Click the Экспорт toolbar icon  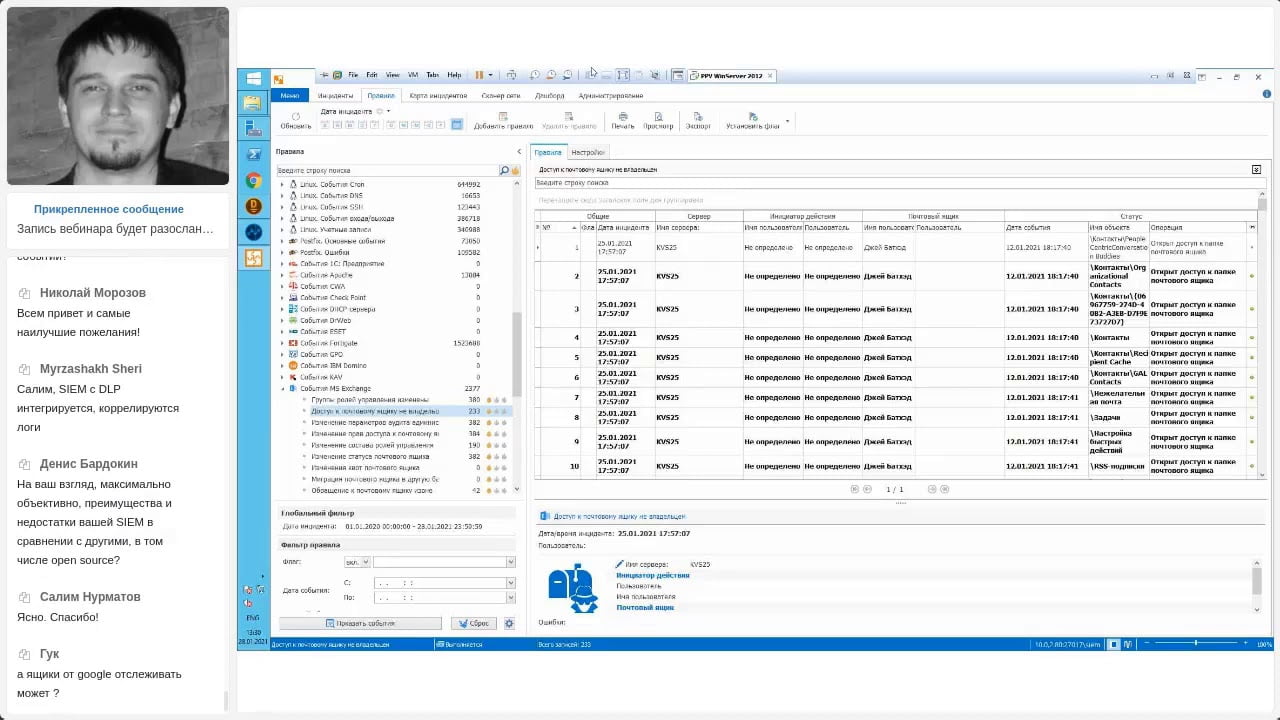click(x=698, y=117)
